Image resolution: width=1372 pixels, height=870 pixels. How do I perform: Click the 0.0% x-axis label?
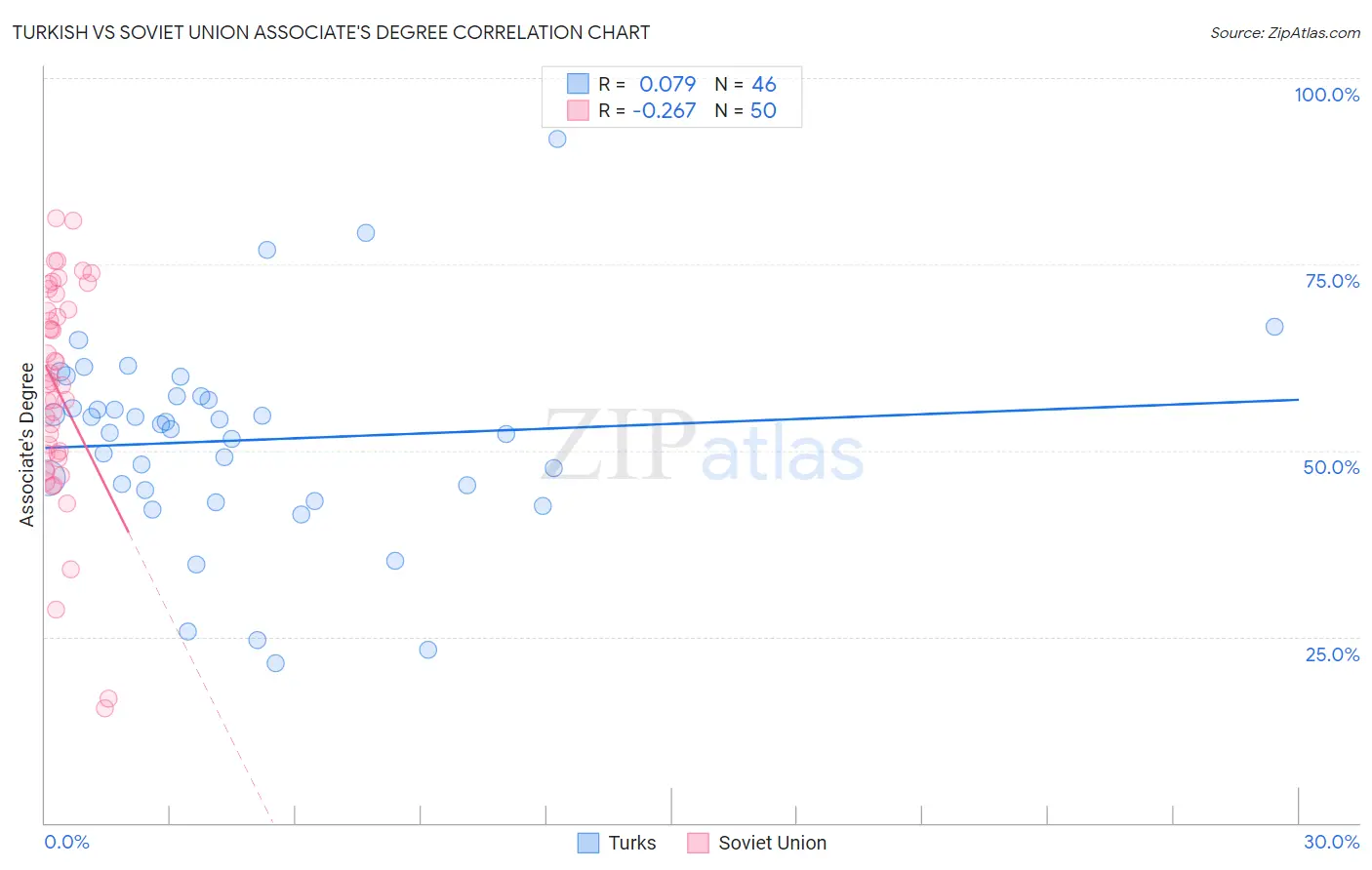(x=66, y=842)
